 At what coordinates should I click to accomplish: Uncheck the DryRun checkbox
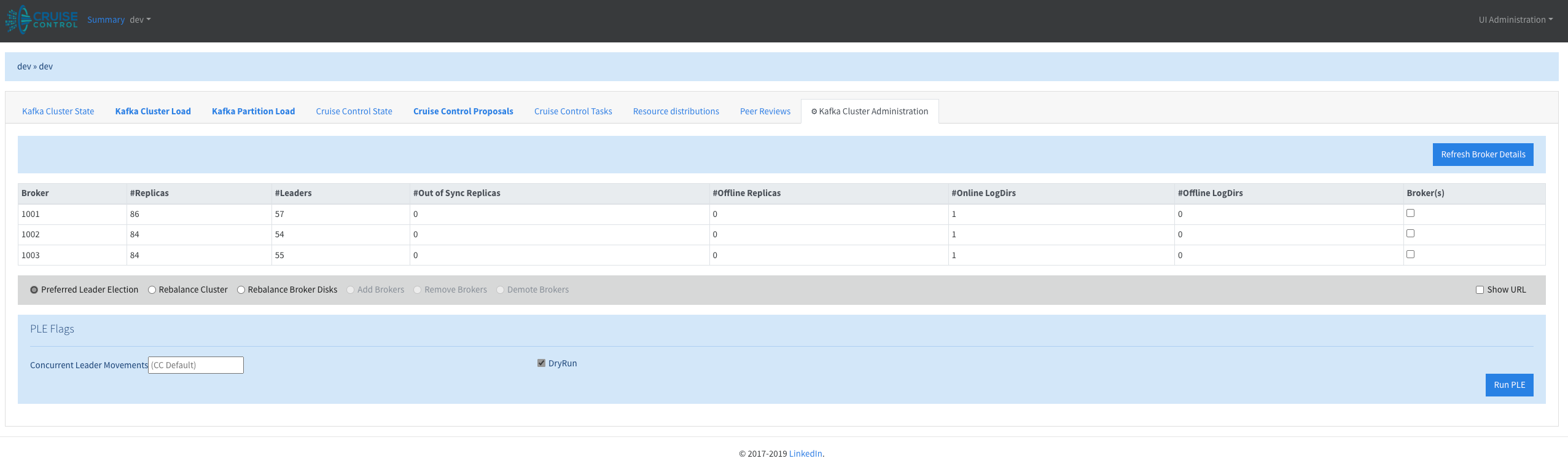(541, 363)
